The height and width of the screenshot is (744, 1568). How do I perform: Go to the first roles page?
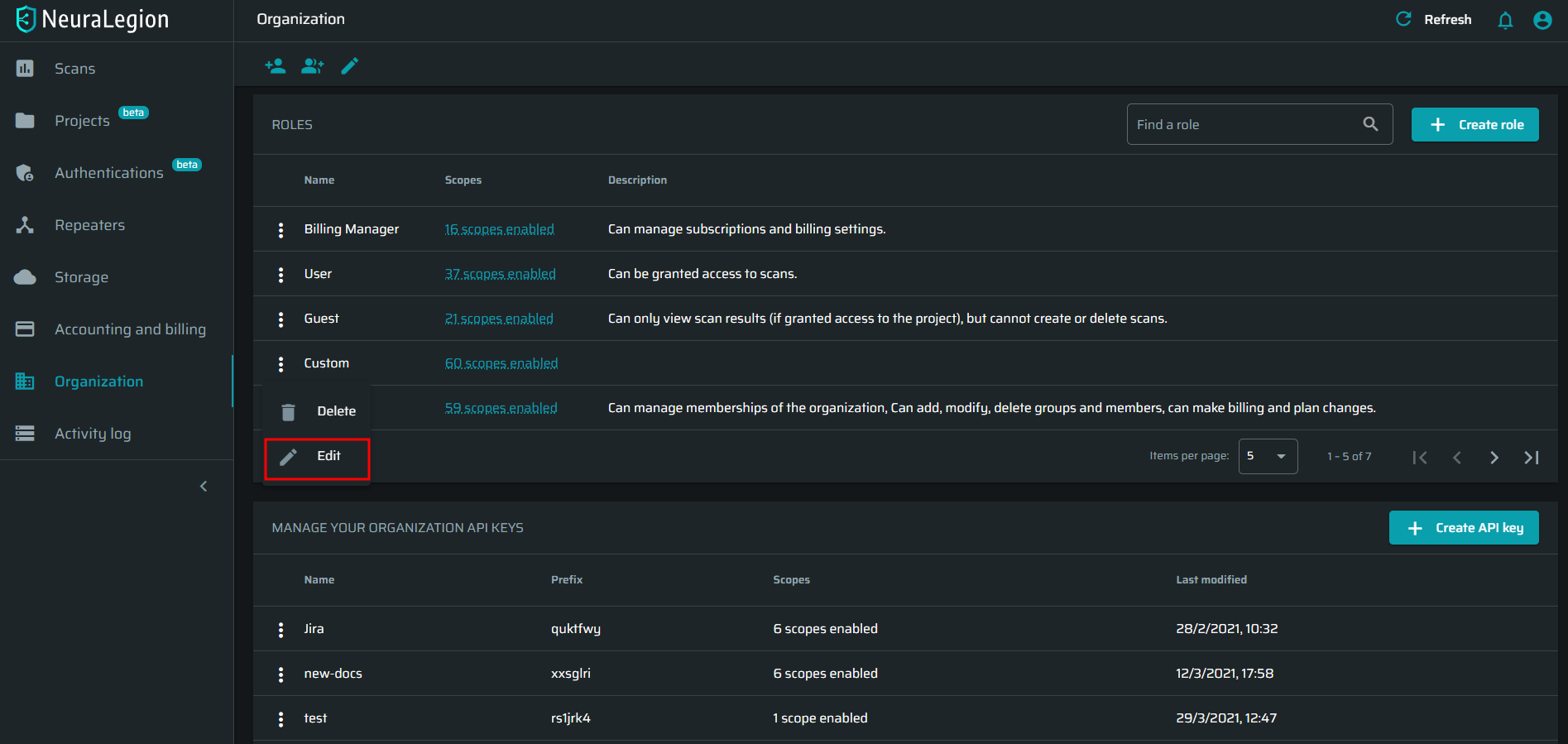(x=1420, y=457)
